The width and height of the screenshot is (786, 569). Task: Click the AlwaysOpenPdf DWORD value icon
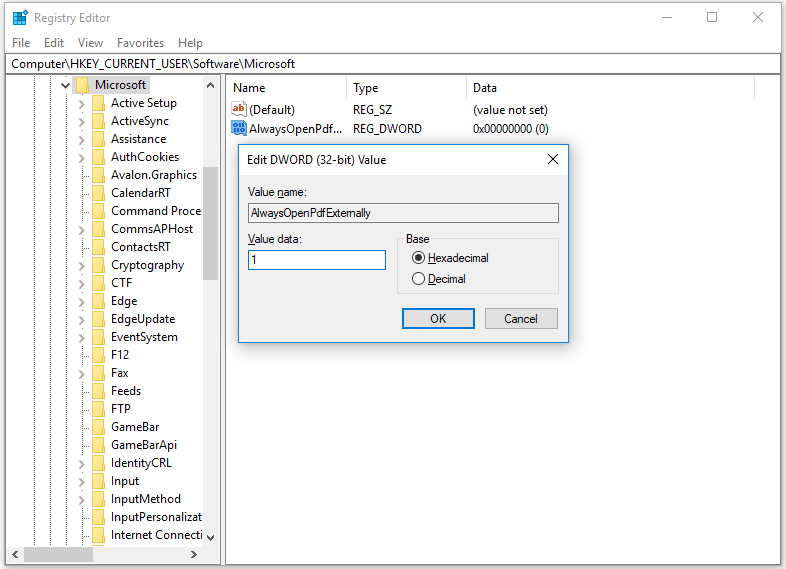pyautogui.click(x=239, y=128)
